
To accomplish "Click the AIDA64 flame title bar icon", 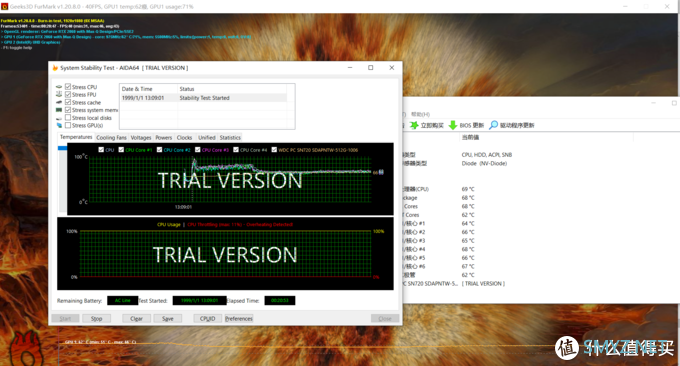I will click(55, 68).
